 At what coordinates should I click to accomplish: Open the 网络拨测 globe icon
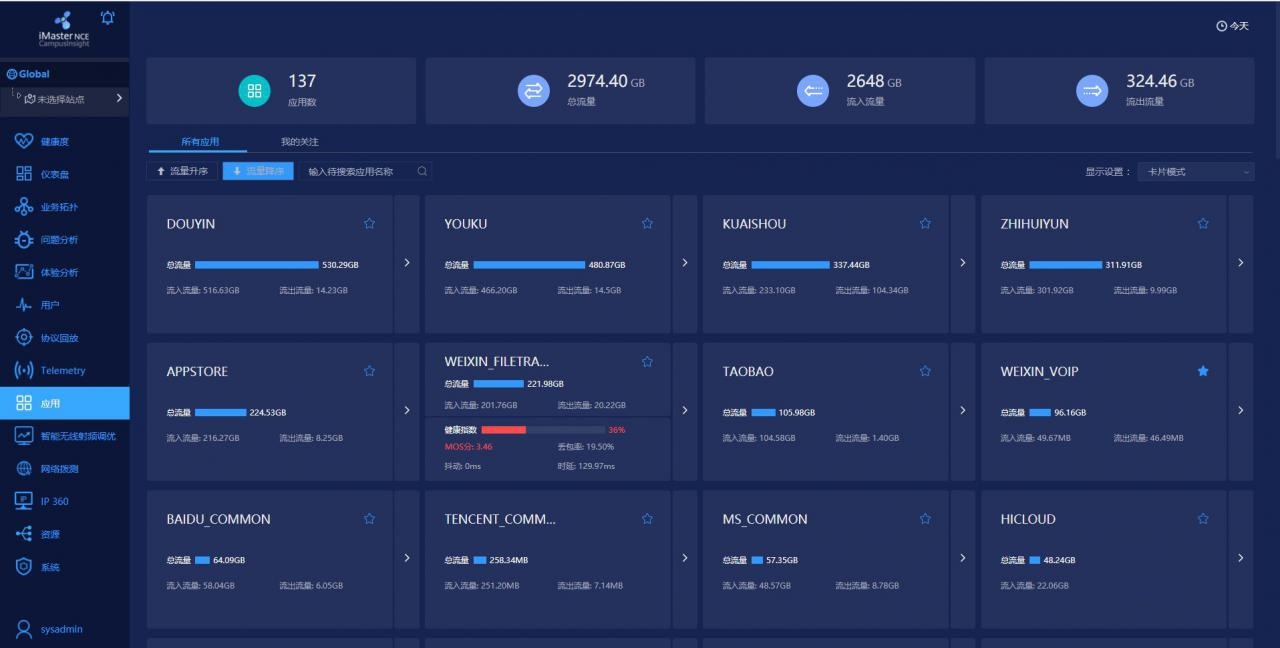click(24, 468)
